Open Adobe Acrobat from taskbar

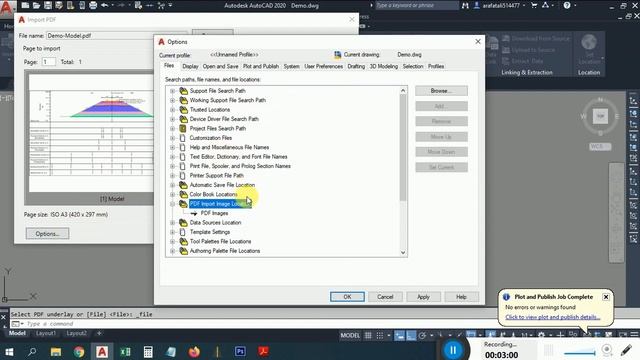[263, 351]
